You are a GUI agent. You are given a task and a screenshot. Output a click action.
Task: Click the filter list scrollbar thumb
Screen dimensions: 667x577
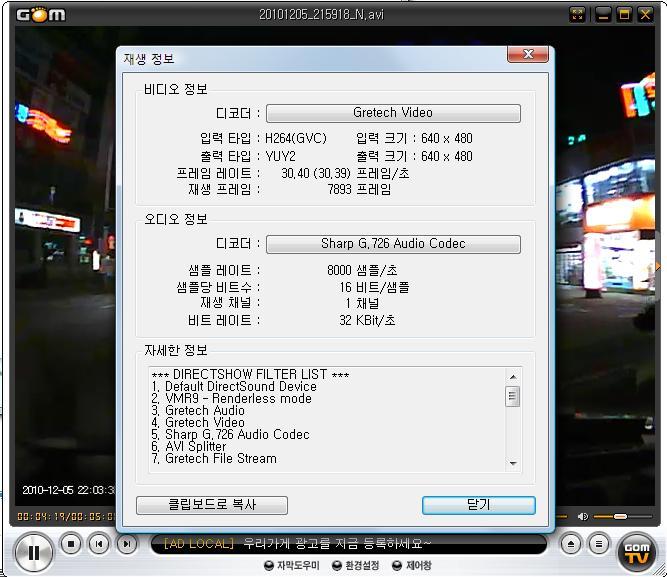[x=513, y=396]
